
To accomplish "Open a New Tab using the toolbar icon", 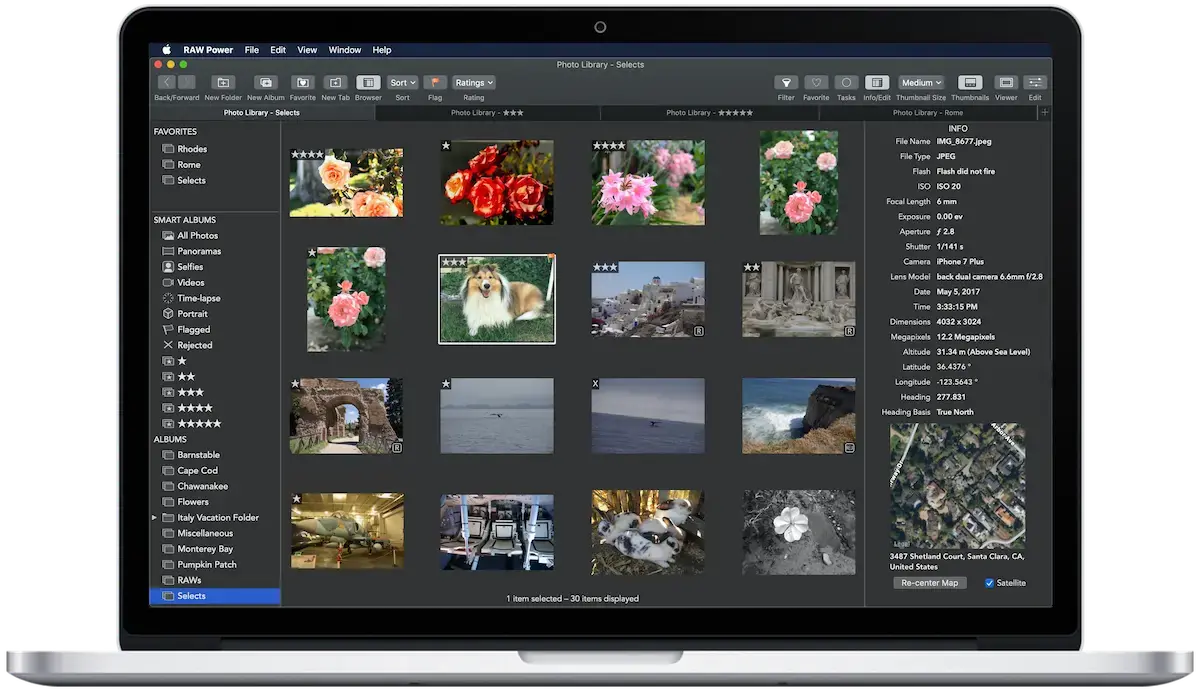I will (334, 84).
